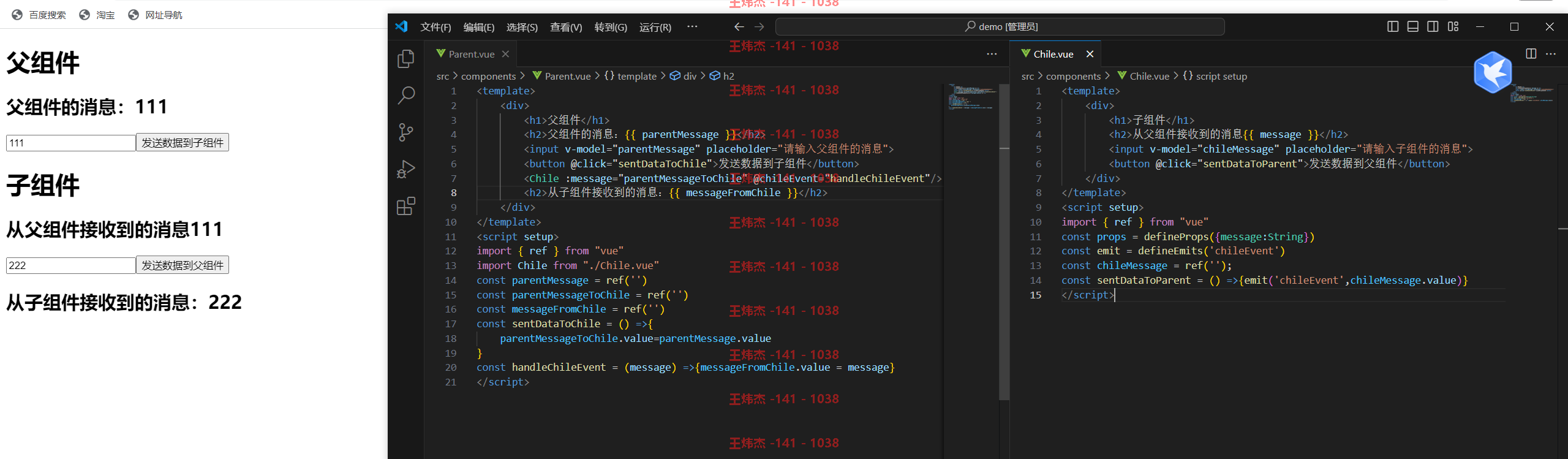Open more actions for Parent.vue editor group
The image size is (1568, 459).
tap(992, 54)
